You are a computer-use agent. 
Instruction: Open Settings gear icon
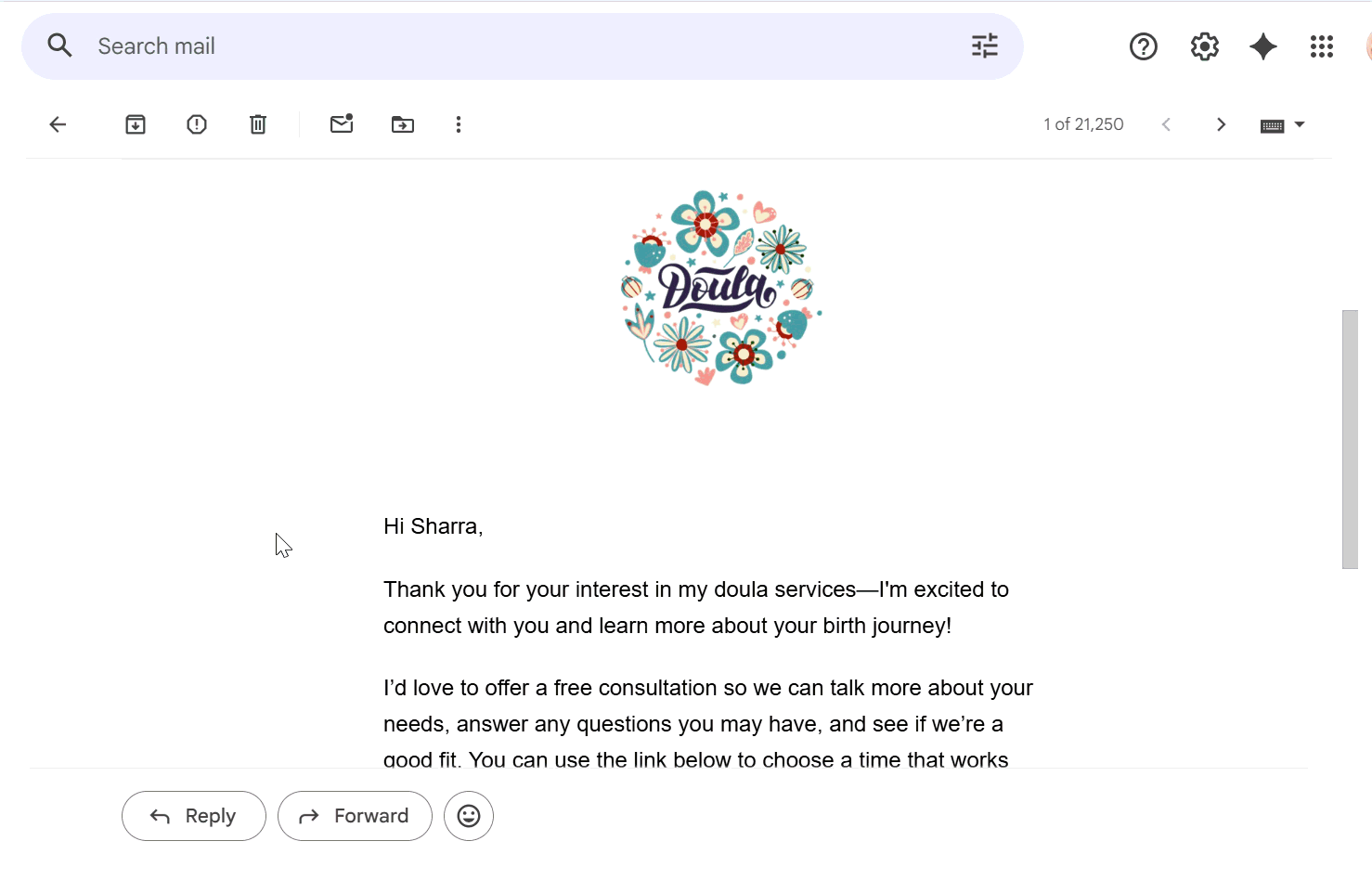pyautogui.click(x=1205, y=46)
